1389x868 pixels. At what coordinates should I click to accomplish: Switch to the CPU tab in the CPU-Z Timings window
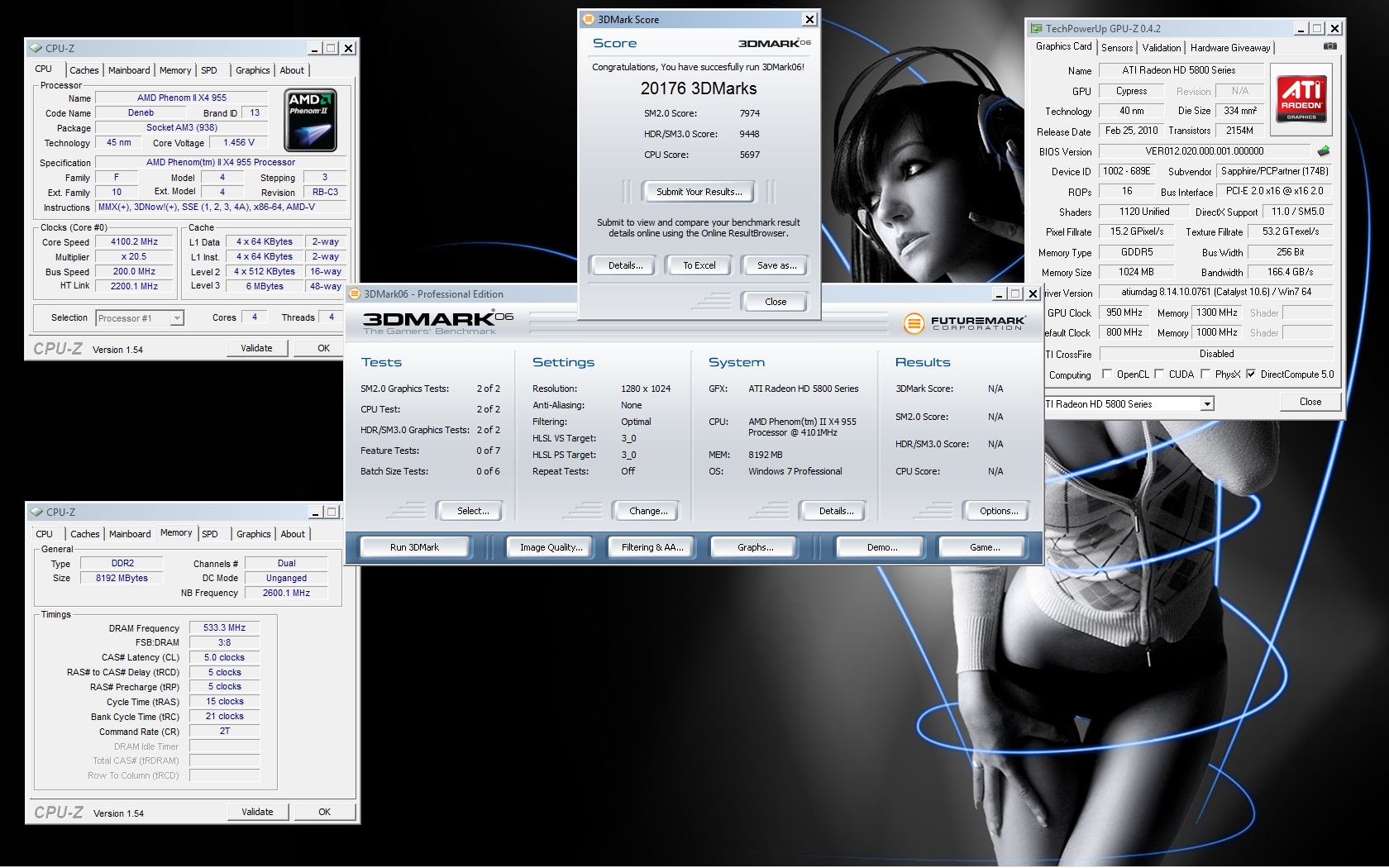(x=45, y=534)
